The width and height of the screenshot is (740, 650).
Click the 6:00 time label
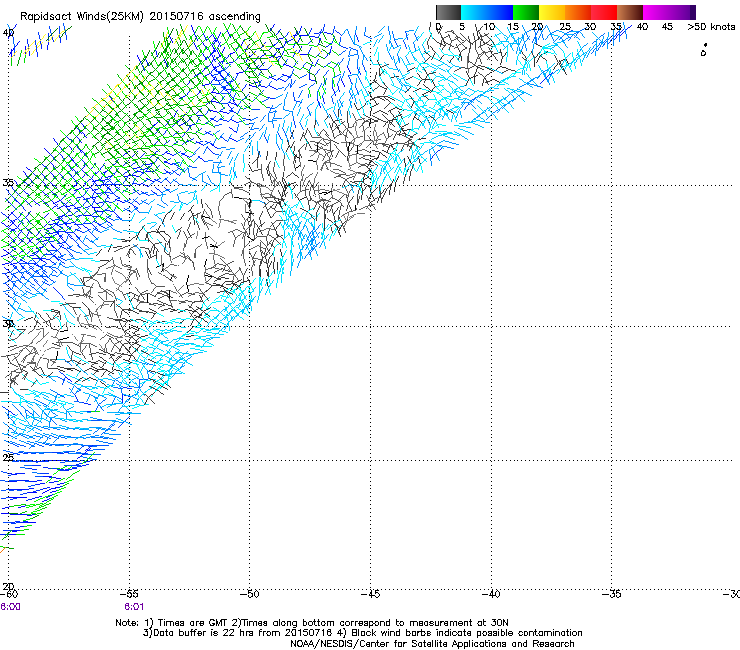[10, 607]
